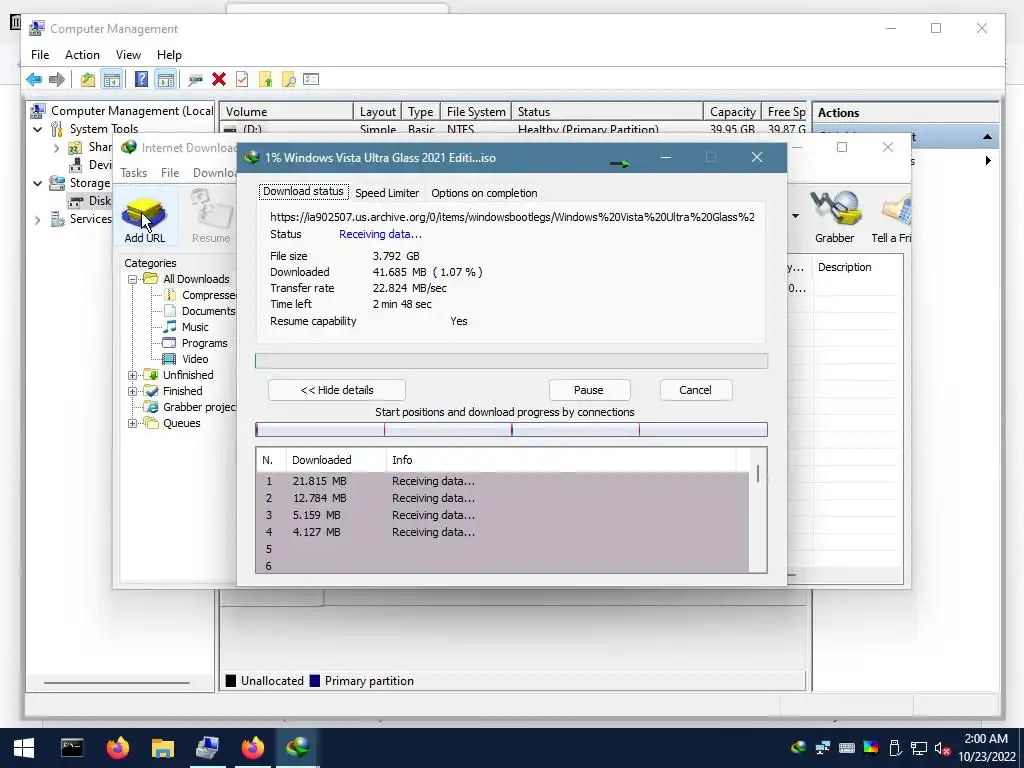This screenshot has height=768, width=1024.
Task: Collapse the All Downloads category
Action: pyautogui.click(x=133, y=279)
